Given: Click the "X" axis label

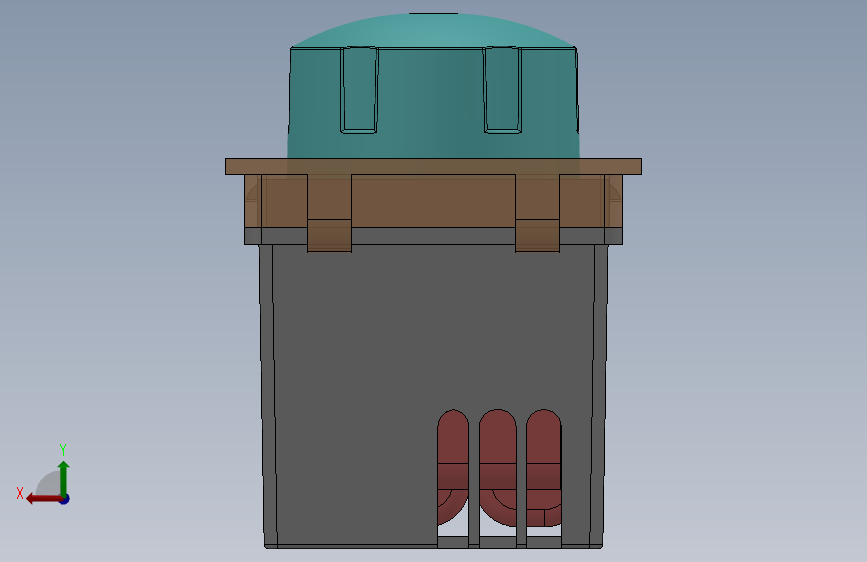Looking at the screenshot, I should coord(20,493).
